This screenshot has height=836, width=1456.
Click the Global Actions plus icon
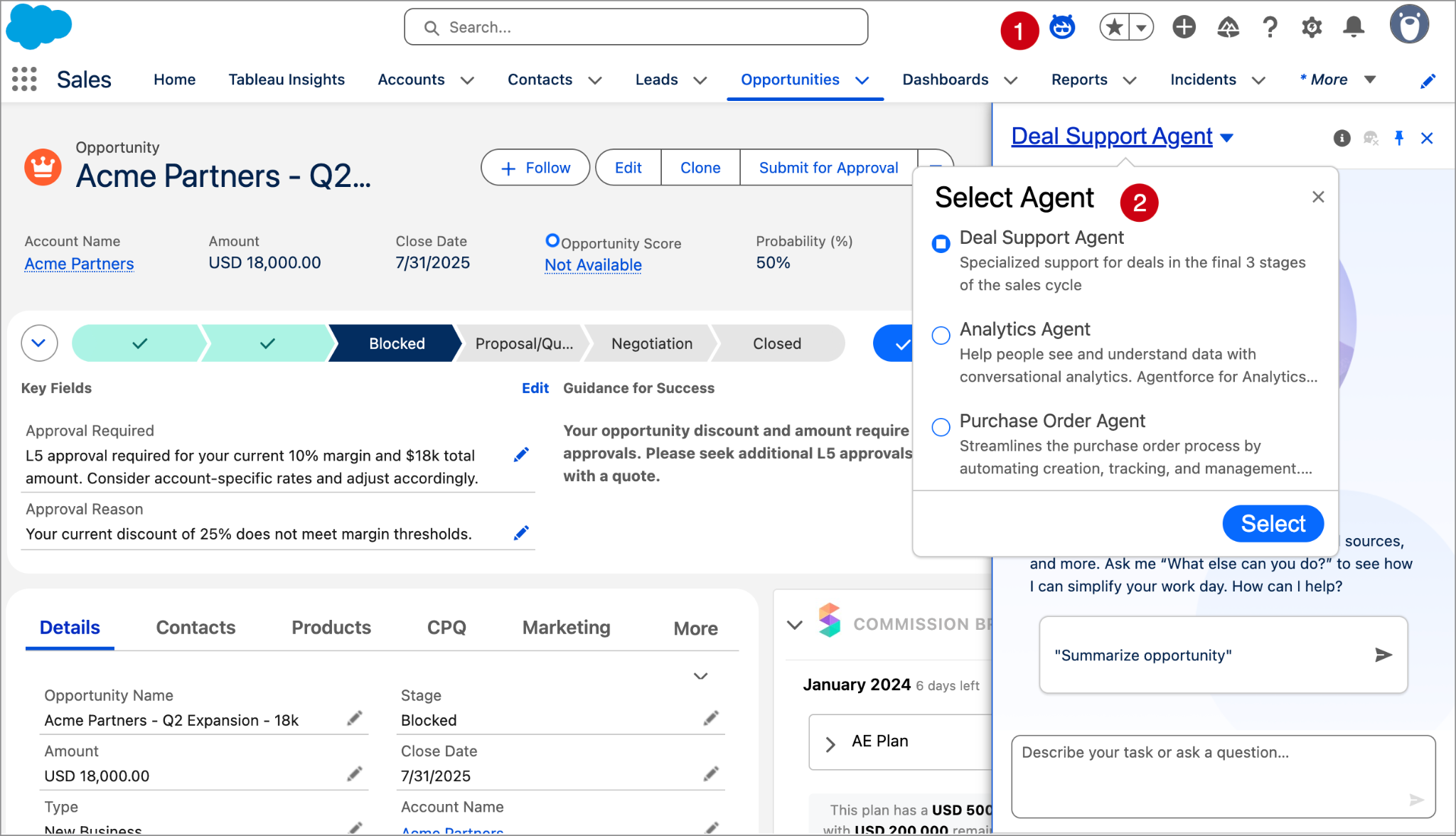(x=1184, y=27)
